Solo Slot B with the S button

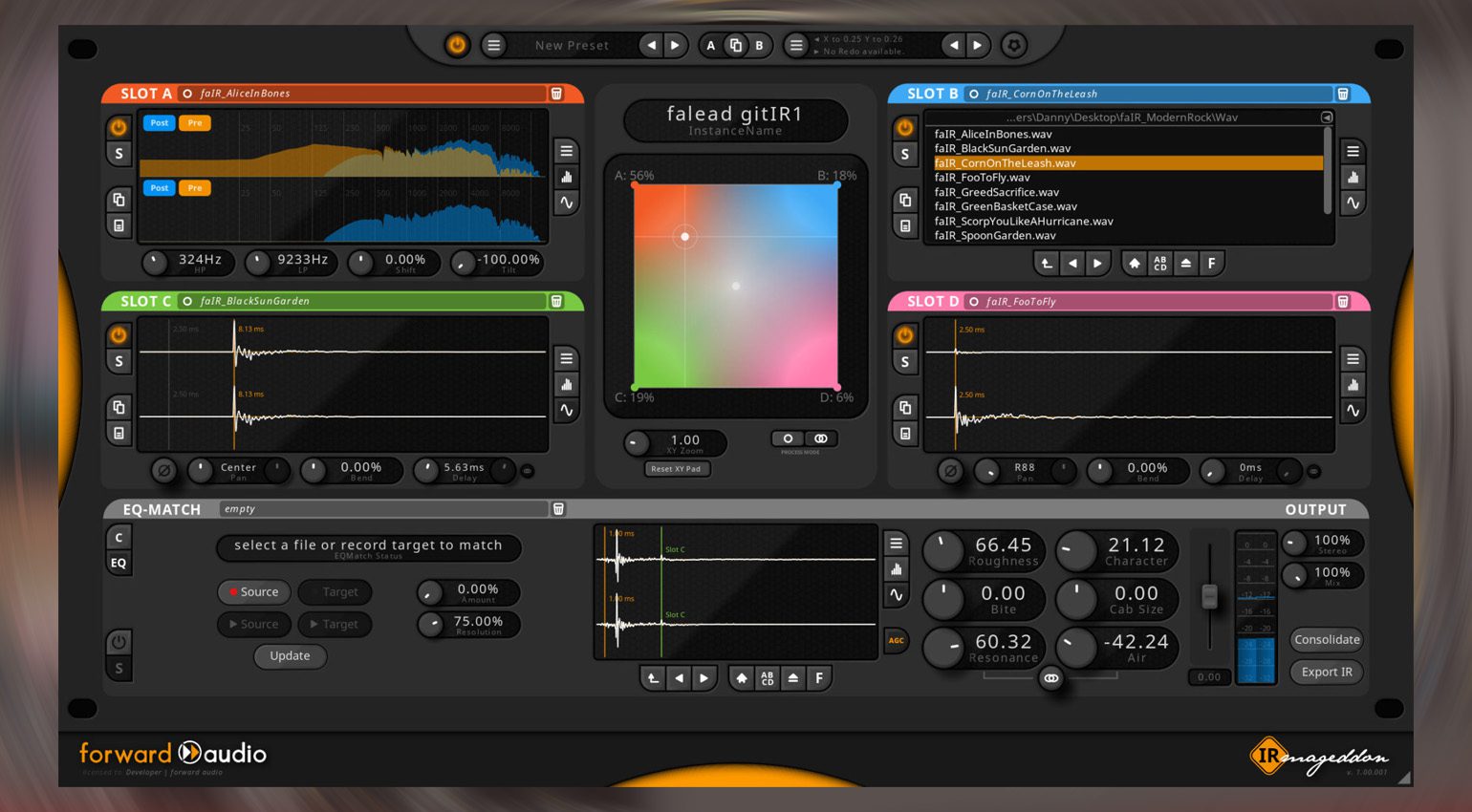tap(904, 154)
